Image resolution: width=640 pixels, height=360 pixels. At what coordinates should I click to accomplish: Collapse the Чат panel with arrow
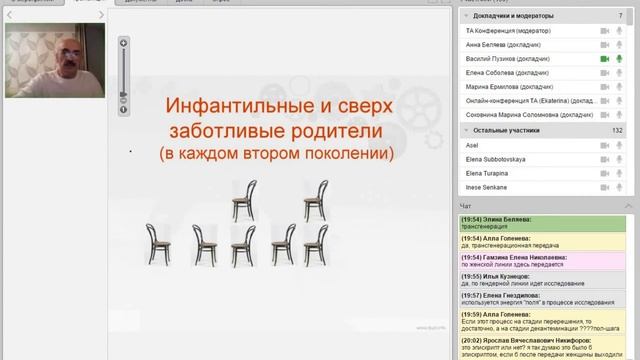628,206
